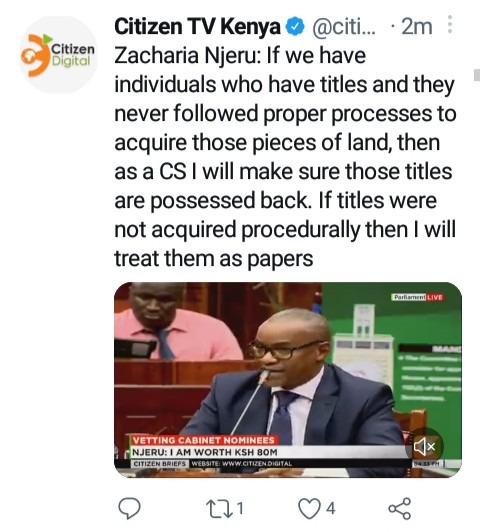480x532 pixels.
Task: Click the reply speech bubble icon
Action: click(x=129, y=508)
